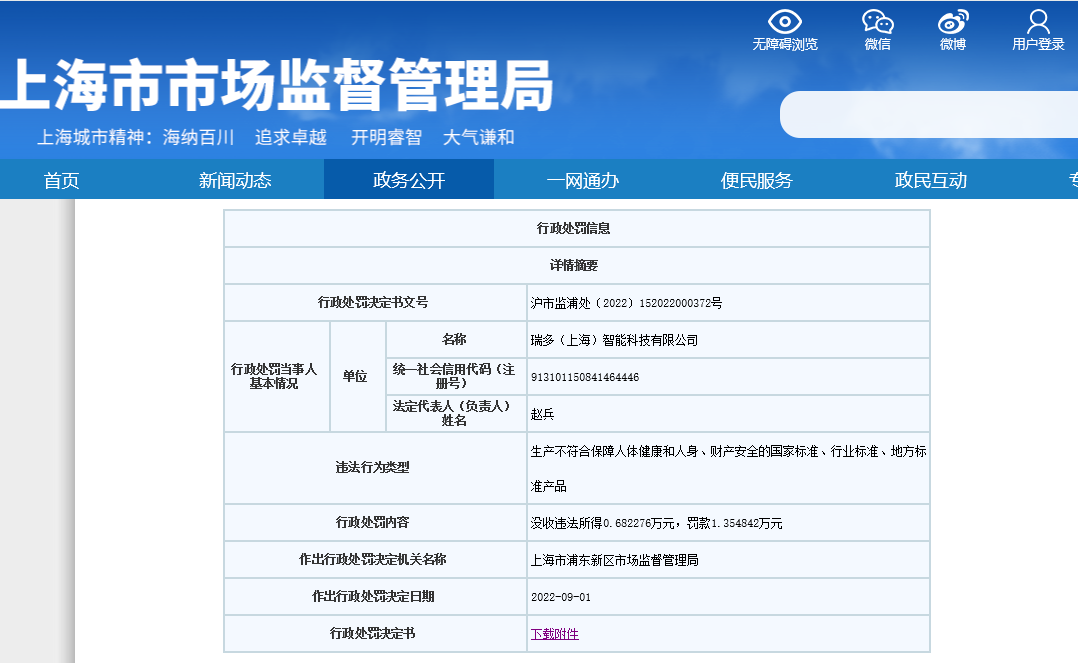Click the credit code 913101150841464446
This screenshot has width=1078, height=663.
tap(585, 377)
